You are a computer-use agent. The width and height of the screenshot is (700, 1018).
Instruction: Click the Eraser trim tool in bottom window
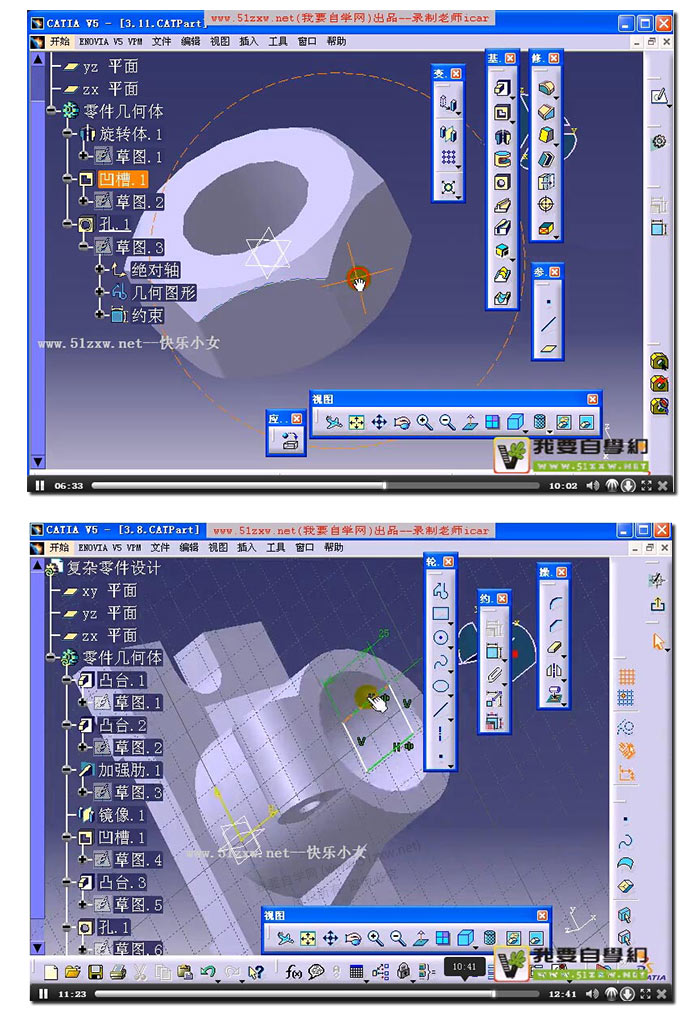[x=554, y=647]
